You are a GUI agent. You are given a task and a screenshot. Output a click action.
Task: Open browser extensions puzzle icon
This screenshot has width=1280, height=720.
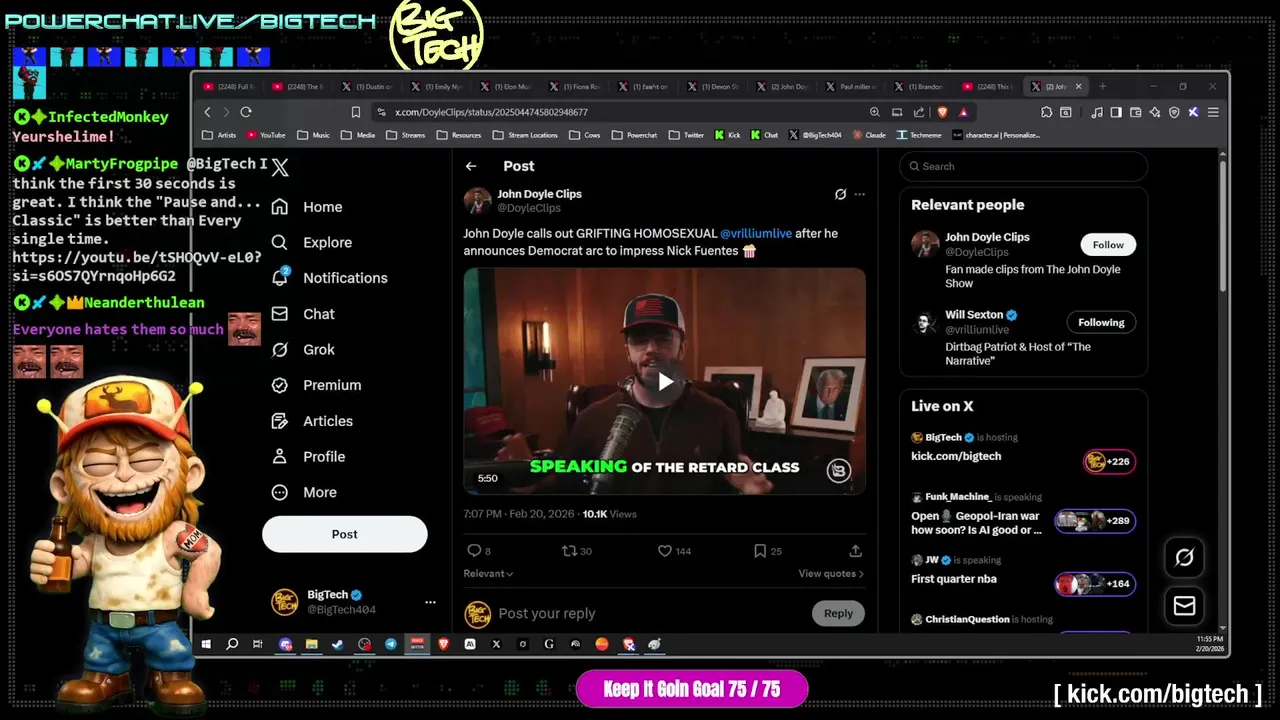[x=1048, y=112]
